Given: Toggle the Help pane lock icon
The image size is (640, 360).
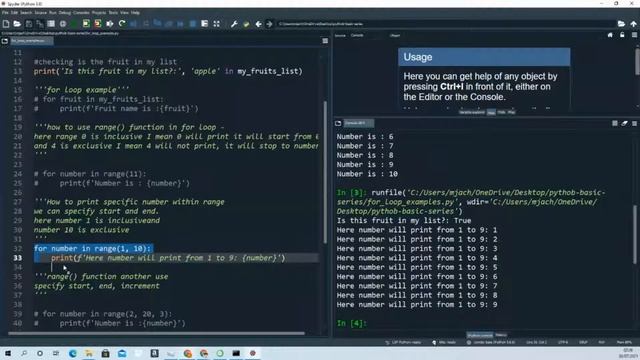Looking at the screenshot, I should pos(622,35).
